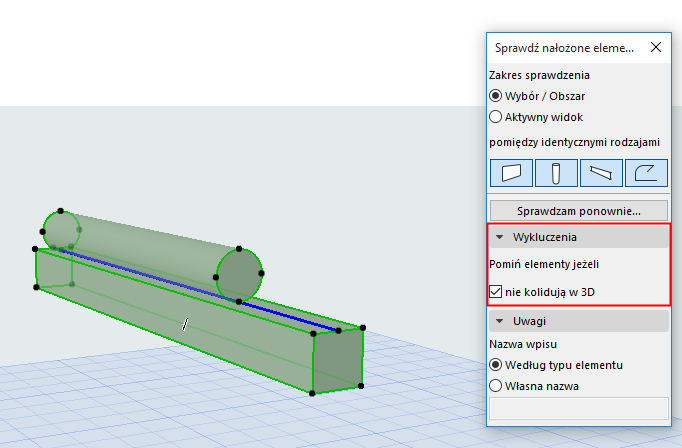Image resolution: width=682 pixels, height=448 pixels.
Task: Click the Wykluczenia section header label
Action: pyautogui.click(x=545, y=237)
